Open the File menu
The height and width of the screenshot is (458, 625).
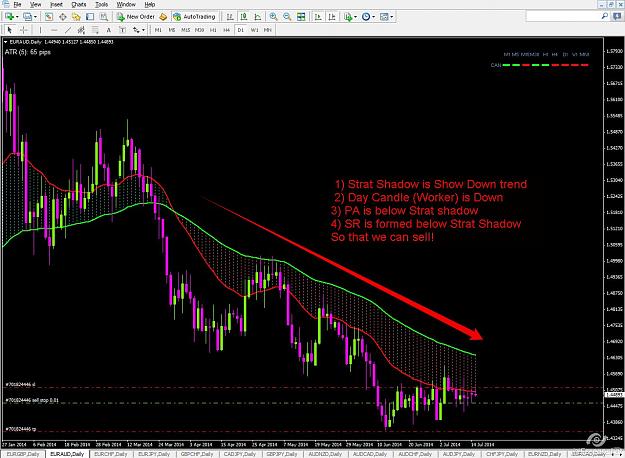pyautogui.click(x=17, y=4)
